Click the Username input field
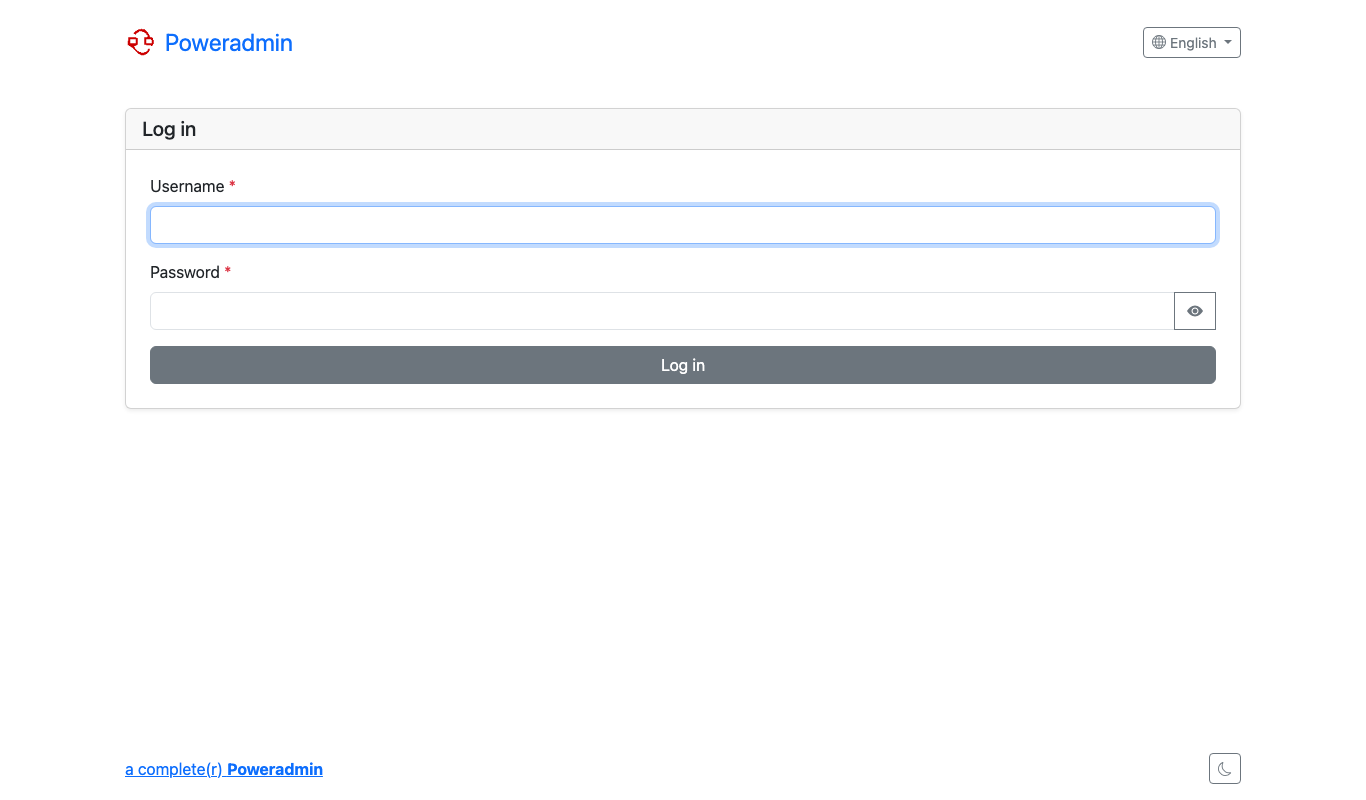Screen dimensions: 1366x800 tap(683, 225)
